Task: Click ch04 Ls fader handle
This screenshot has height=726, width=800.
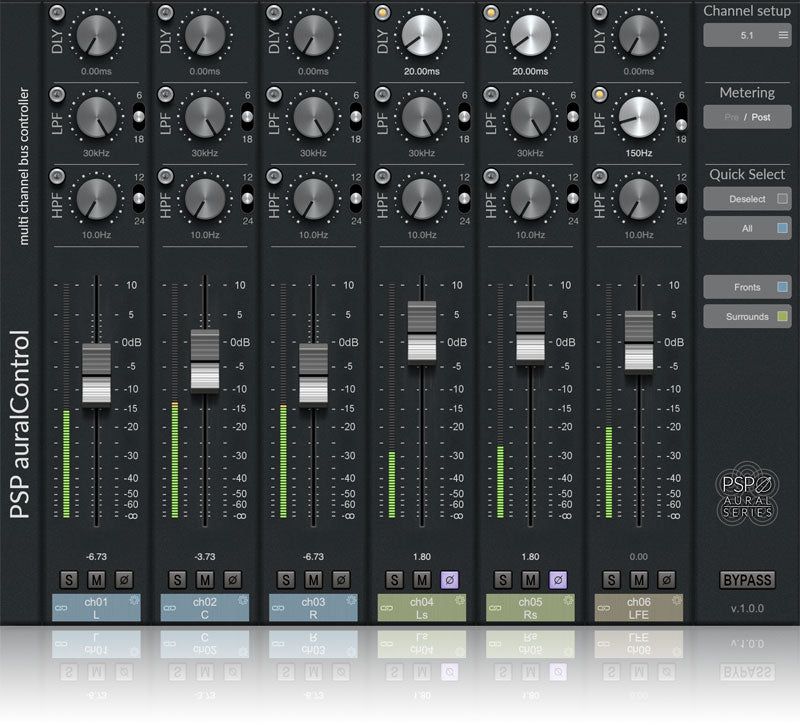Action: [422, 333]
